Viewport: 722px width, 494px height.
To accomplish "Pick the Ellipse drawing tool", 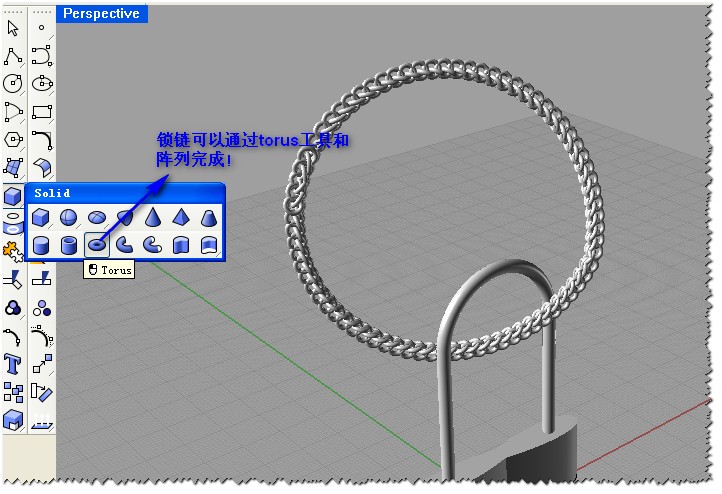I will point(42,84).
